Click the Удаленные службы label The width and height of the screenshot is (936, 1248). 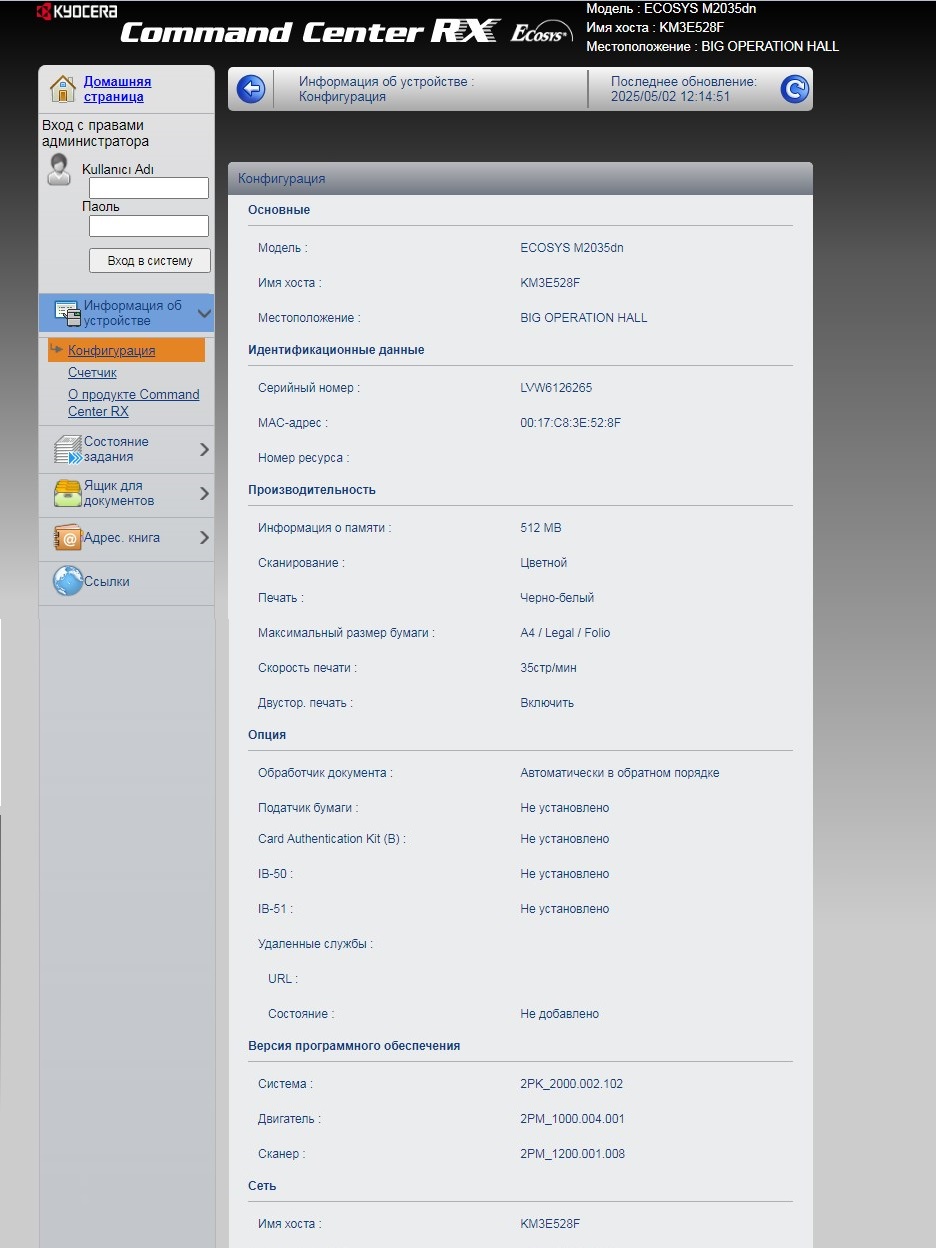(x=315, y=943)
